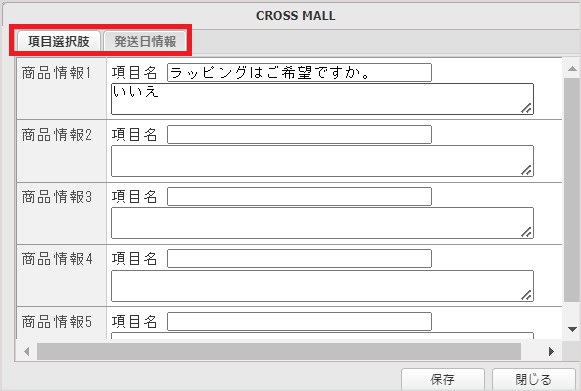This screenshot has width=581, height=391.
Task: Click the up arrow of the vertical scrollbar
Action: 572,69
